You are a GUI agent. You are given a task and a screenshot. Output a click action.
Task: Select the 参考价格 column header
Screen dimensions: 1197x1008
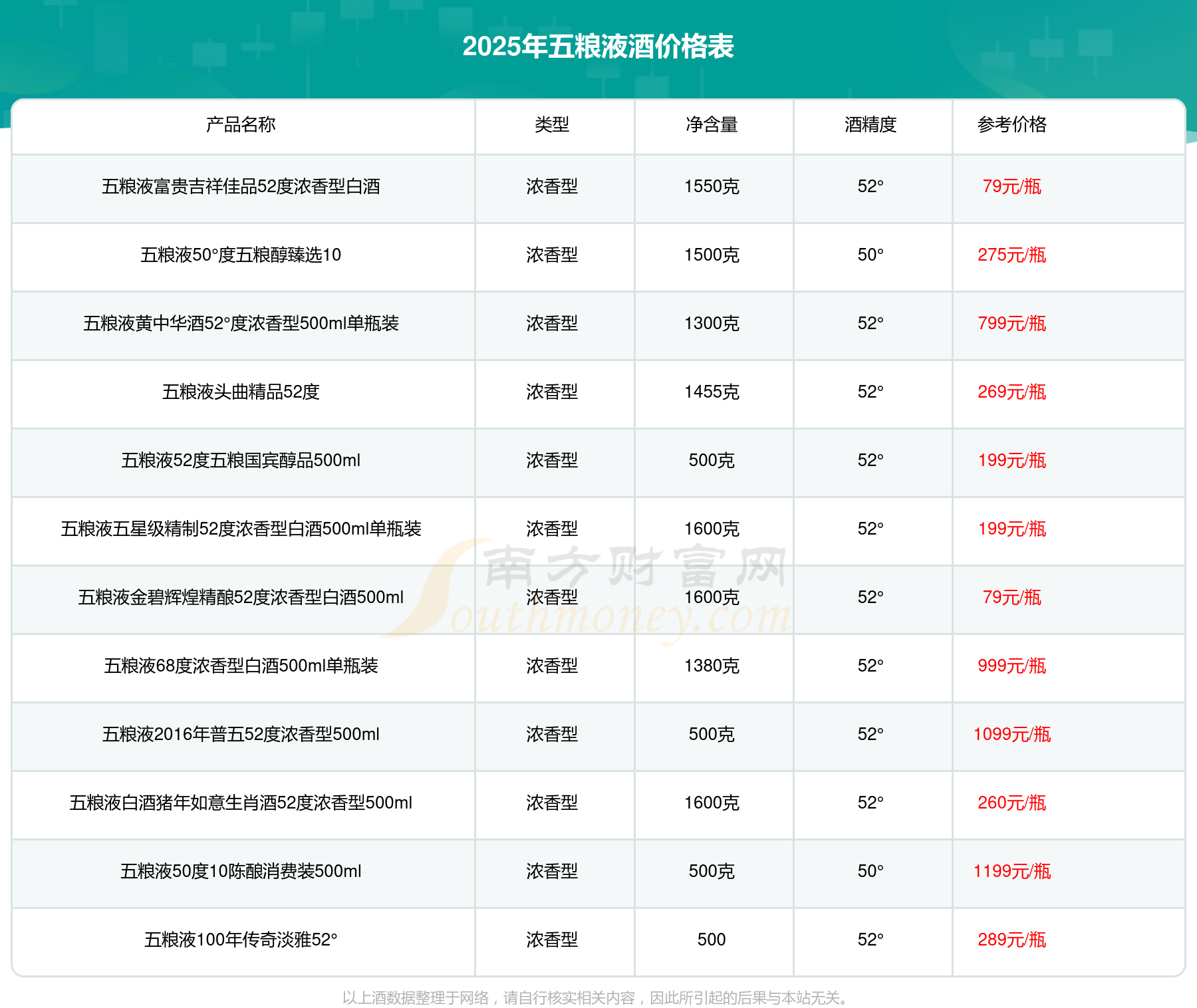(x=1012, y=124)
